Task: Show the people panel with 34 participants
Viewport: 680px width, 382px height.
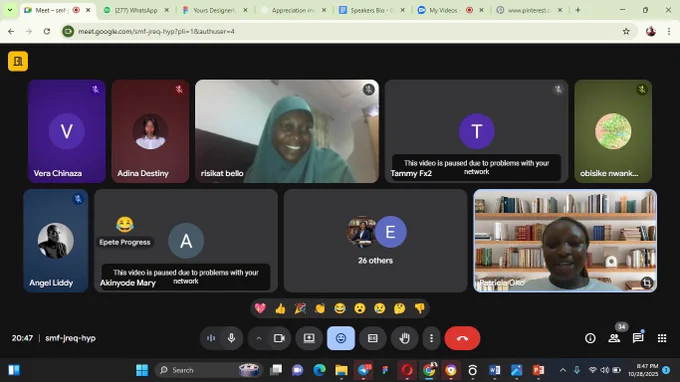Action: (x=615, y=338)
